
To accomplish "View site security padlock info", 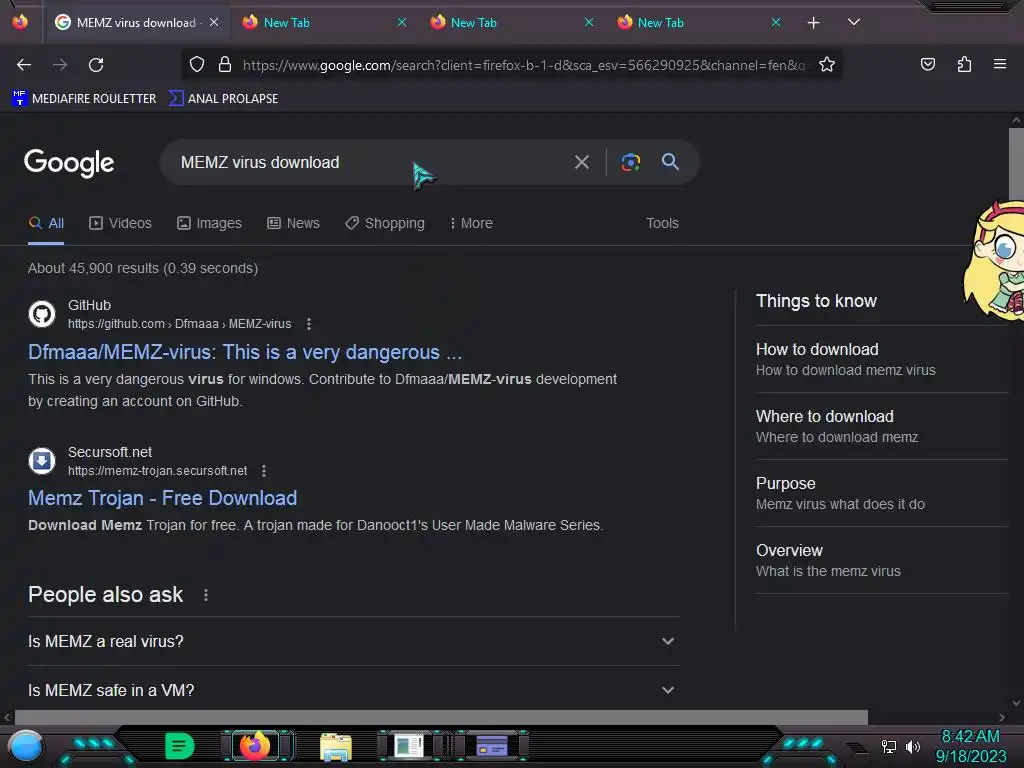I will coord(225,65).
